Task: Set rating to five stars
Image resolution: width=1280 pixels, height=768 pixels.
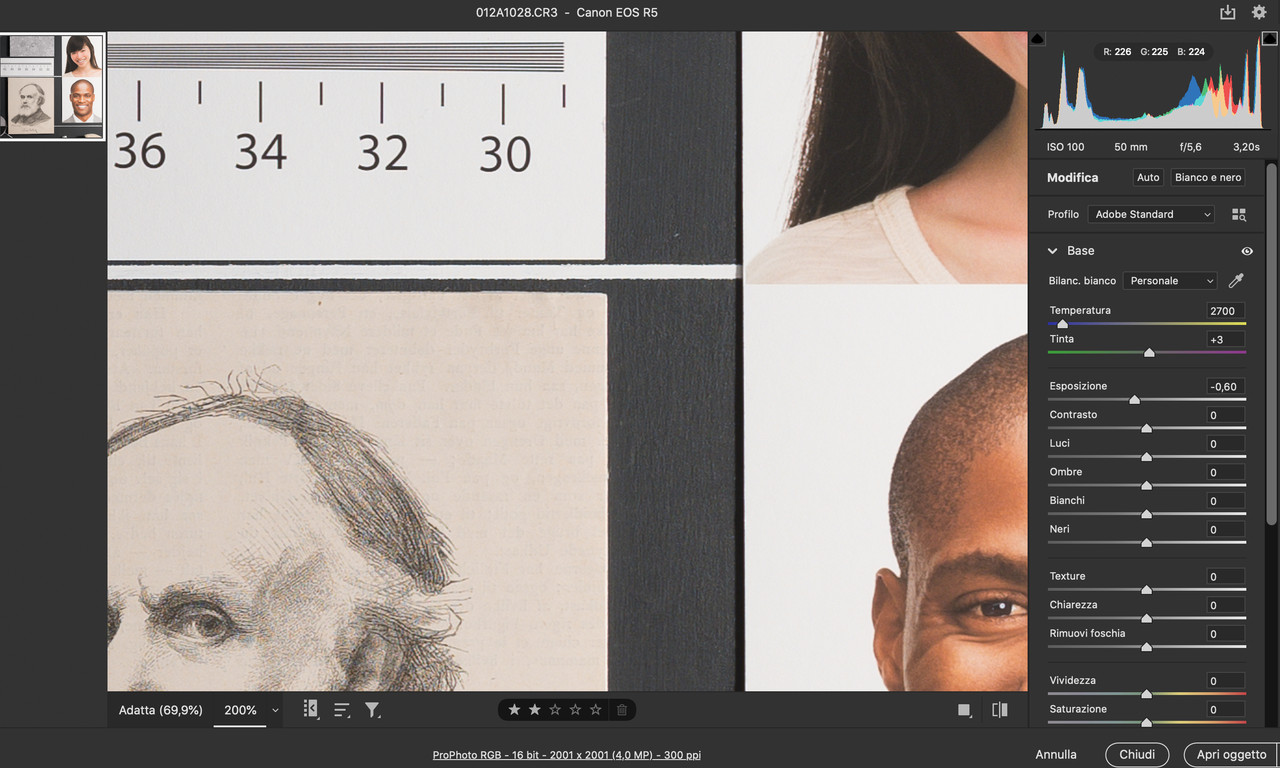Action: point(596,710)
